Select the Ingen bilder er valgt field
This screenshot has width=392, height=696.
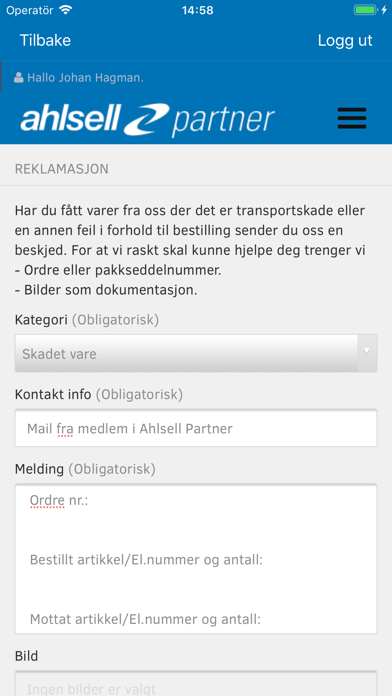[196, 684]
